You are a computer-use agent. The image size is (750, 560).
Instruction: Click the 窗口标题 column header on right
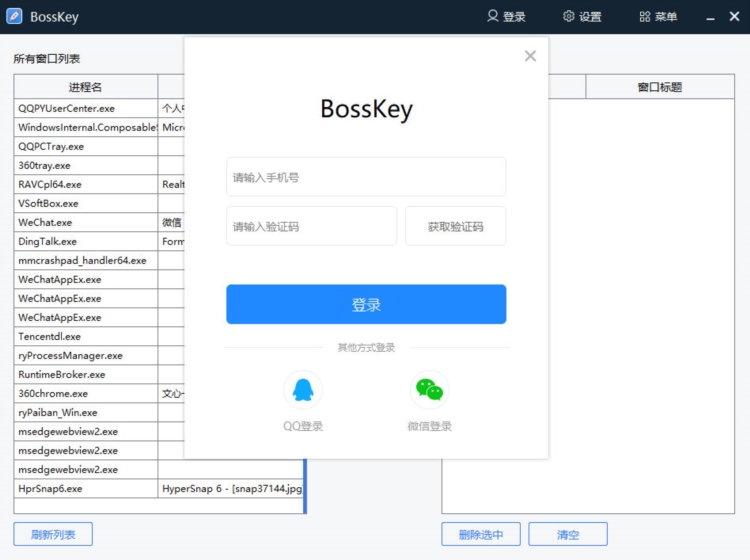point(659,87)
